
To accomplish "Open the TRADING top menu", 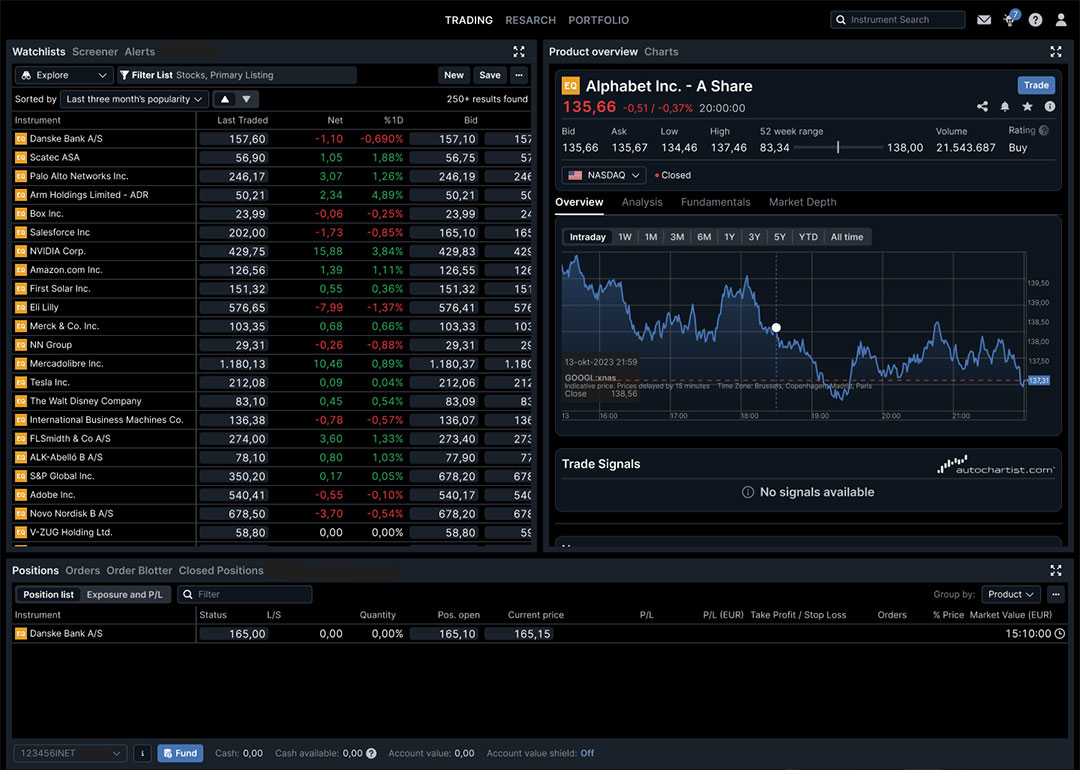I will 468,20.
